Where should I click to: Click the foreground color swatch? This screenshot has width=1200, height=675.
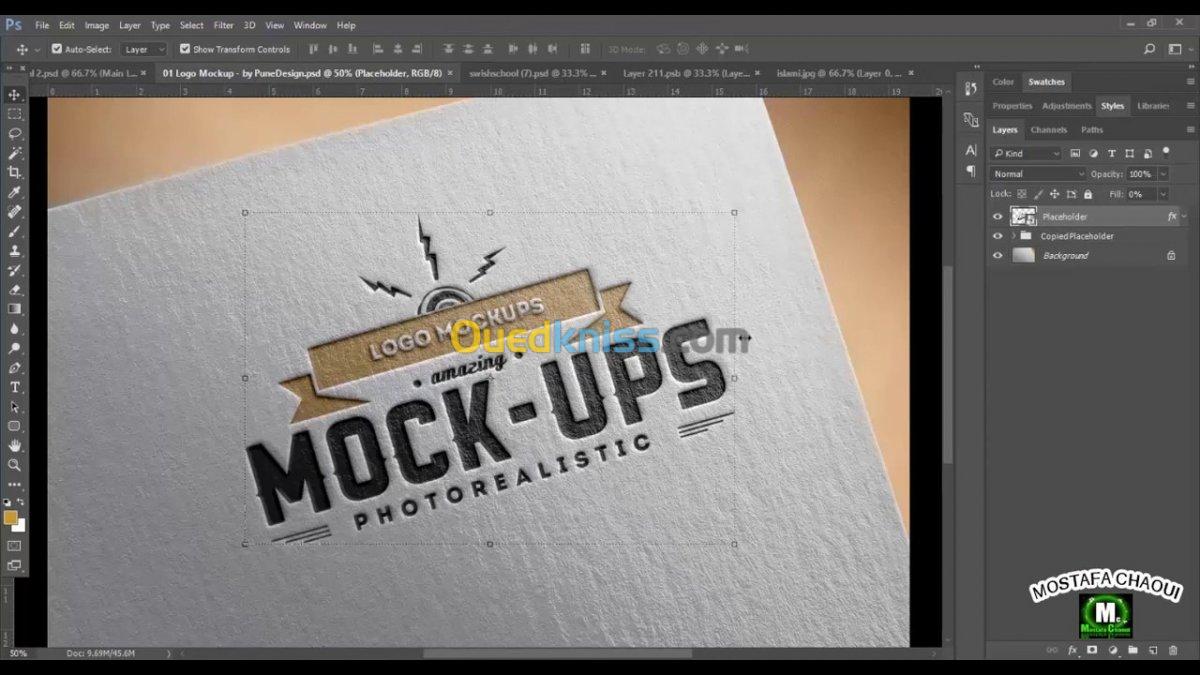(11, 517)
